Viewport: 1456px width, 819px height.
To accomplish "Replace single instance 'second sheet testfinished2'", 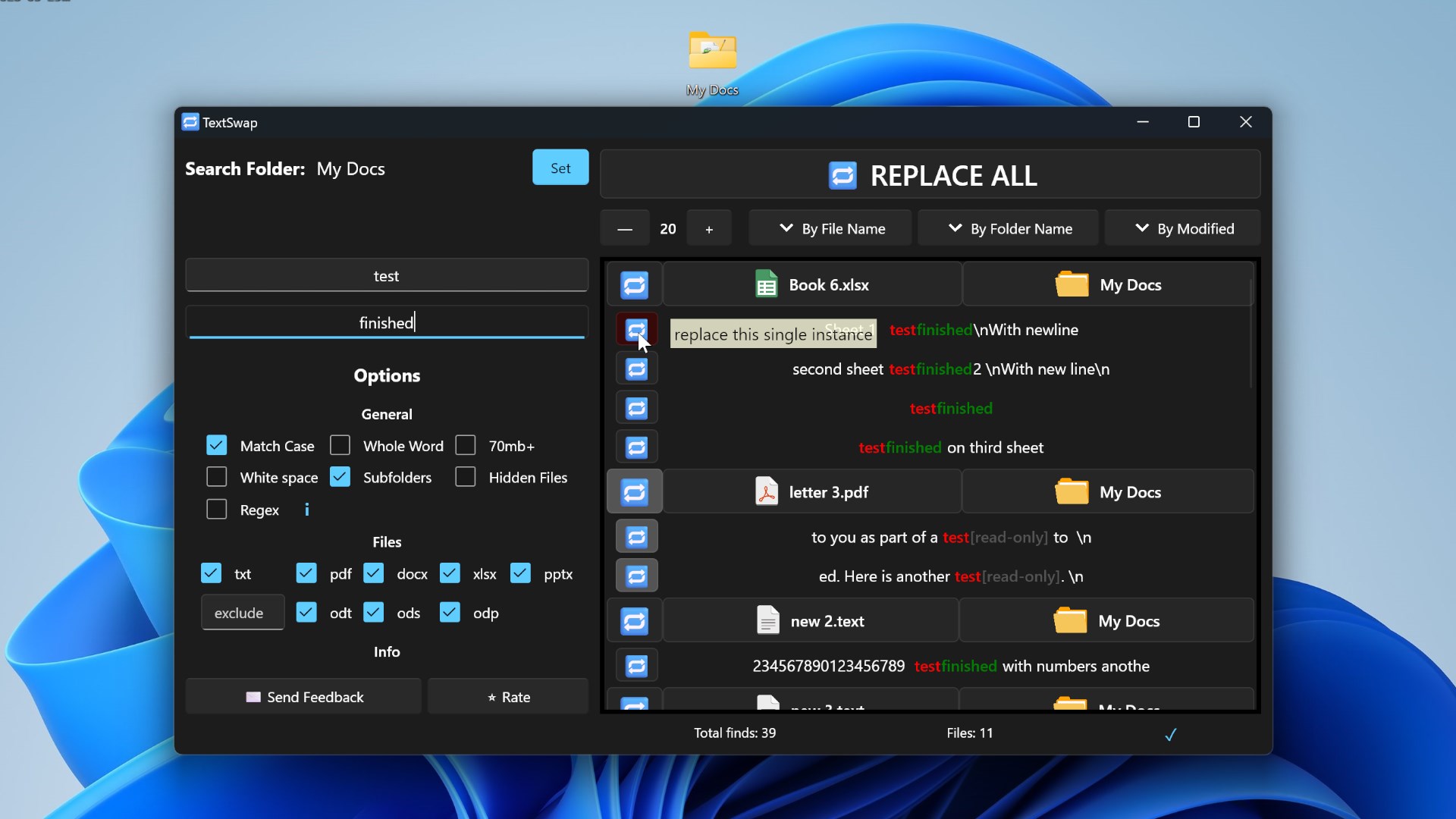I will pyautogui.click(x=636, y=369).
